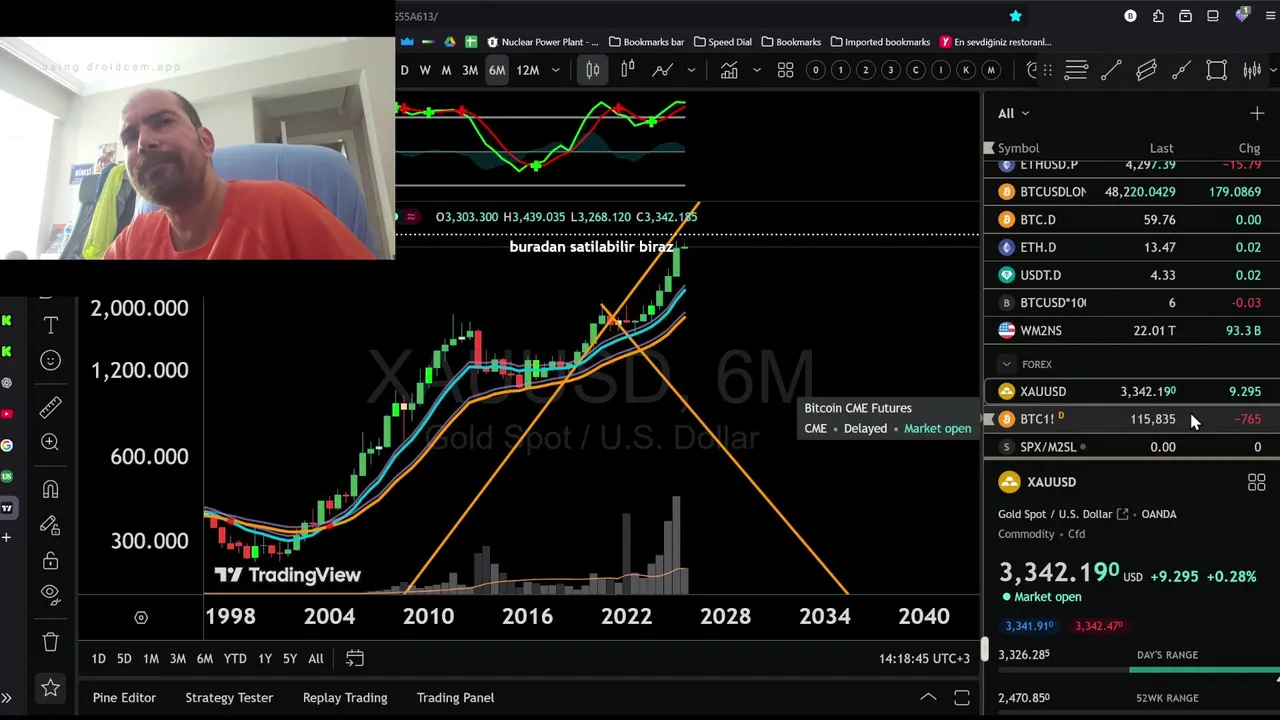Image resolution: width=1280 pixels, height=720 pixels.
Task: Open Bookmarks bar folder
Action: point(646,42)
